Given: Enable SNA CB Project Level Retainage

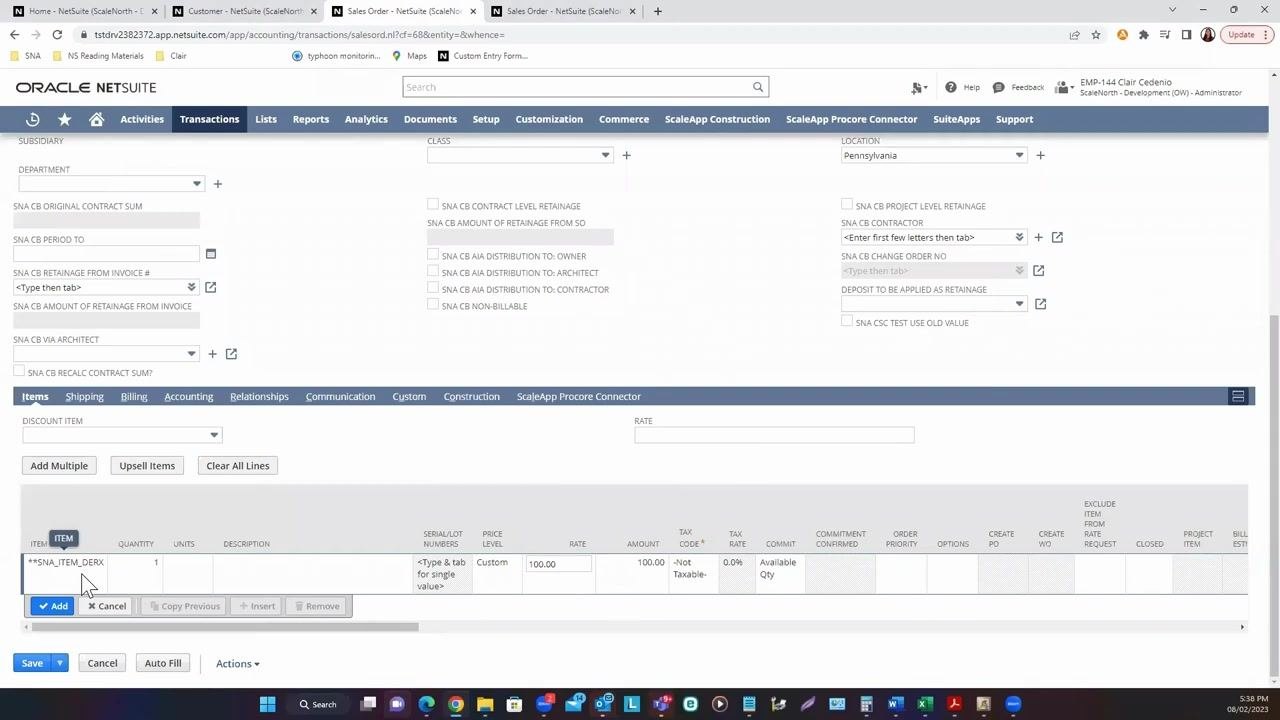Looking at the screenshot, I should point(847,205).
